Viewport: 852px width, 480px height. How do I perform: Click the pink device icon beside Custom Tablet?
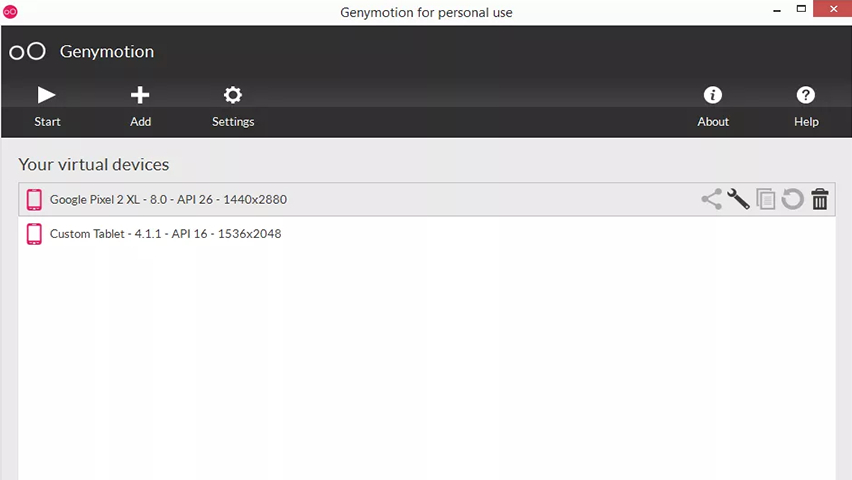point(34,234)
